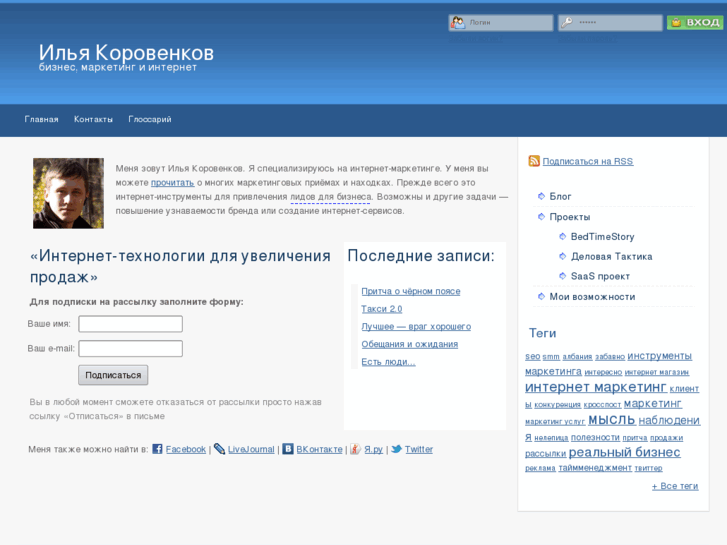Select the seo tag
This screenshot has height=545, width=727.
click(532, 356)
